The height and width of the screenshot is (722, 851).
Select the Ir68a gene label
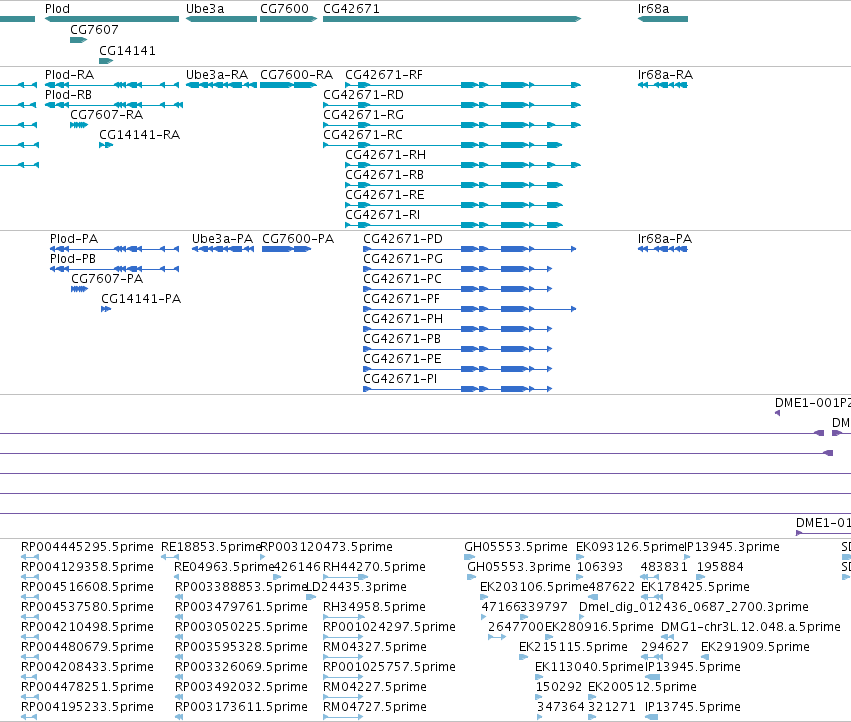(653, 9)
